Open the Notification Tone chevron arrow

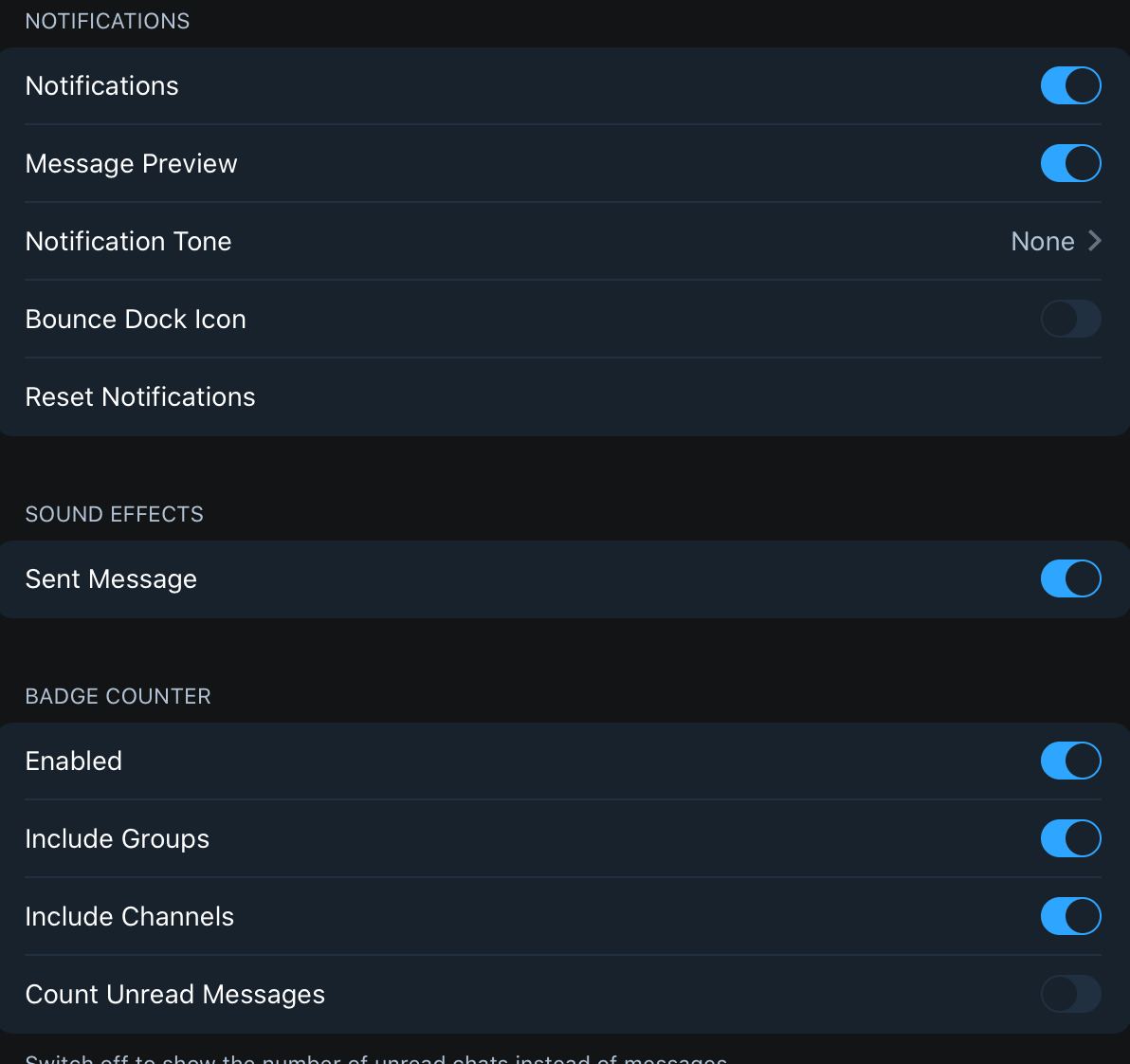pos(1094,241)
